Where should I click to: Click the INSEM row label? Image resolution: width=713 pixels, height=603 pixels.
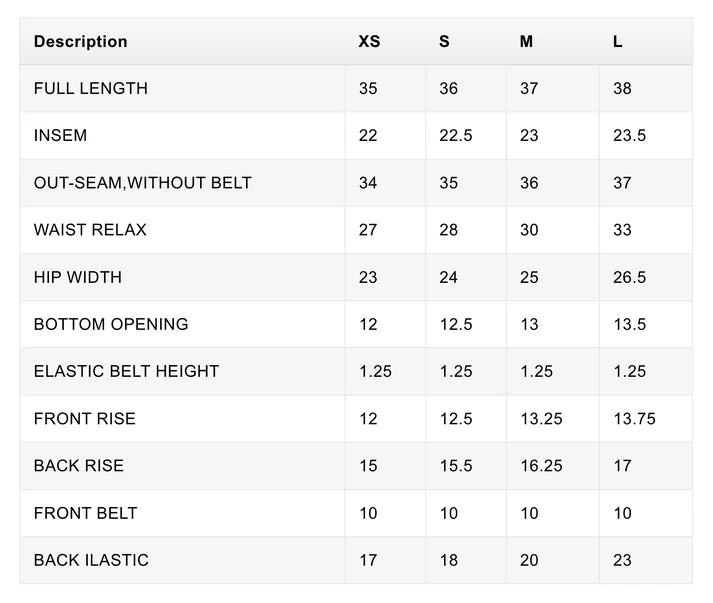pyautogui.click(x=60, y=136)
